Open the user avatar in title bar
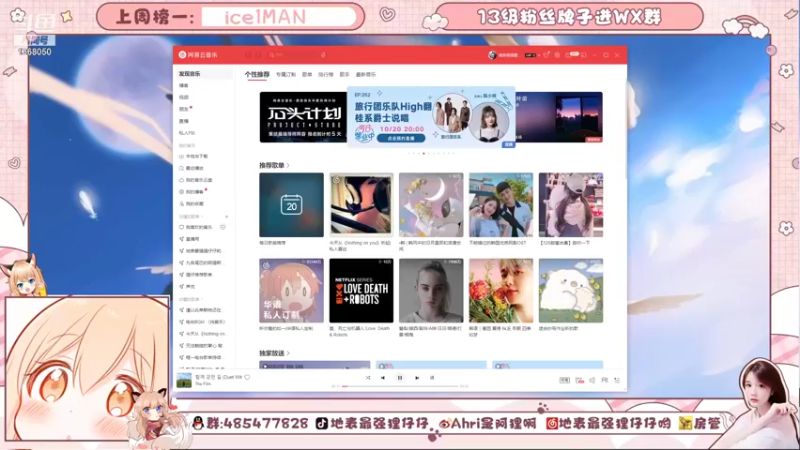Image resolution: width=800 pixels, height=450 pixels. (x=492, y=55)
